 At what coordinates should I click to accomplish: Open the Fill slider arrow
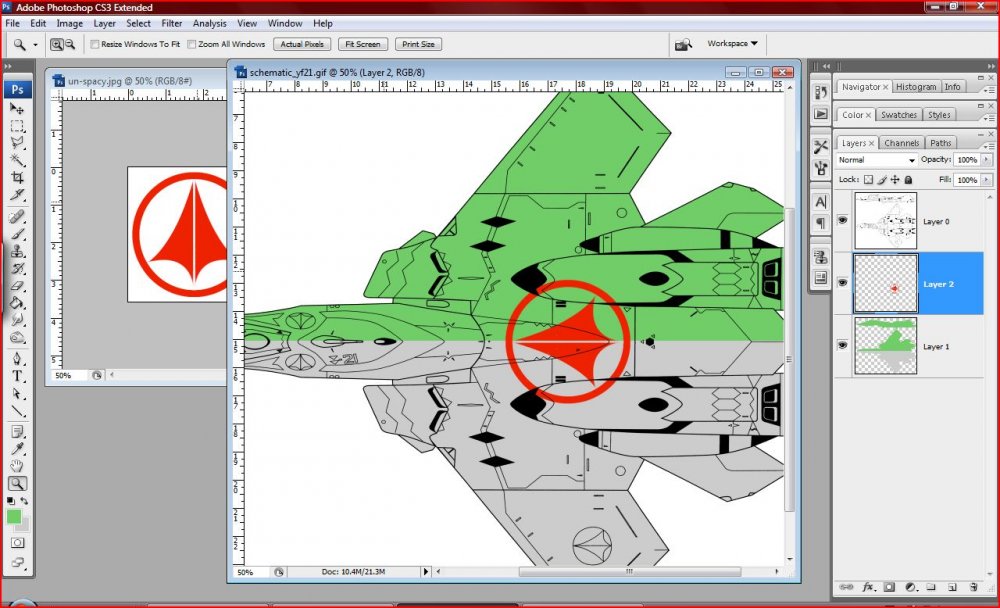987,180
